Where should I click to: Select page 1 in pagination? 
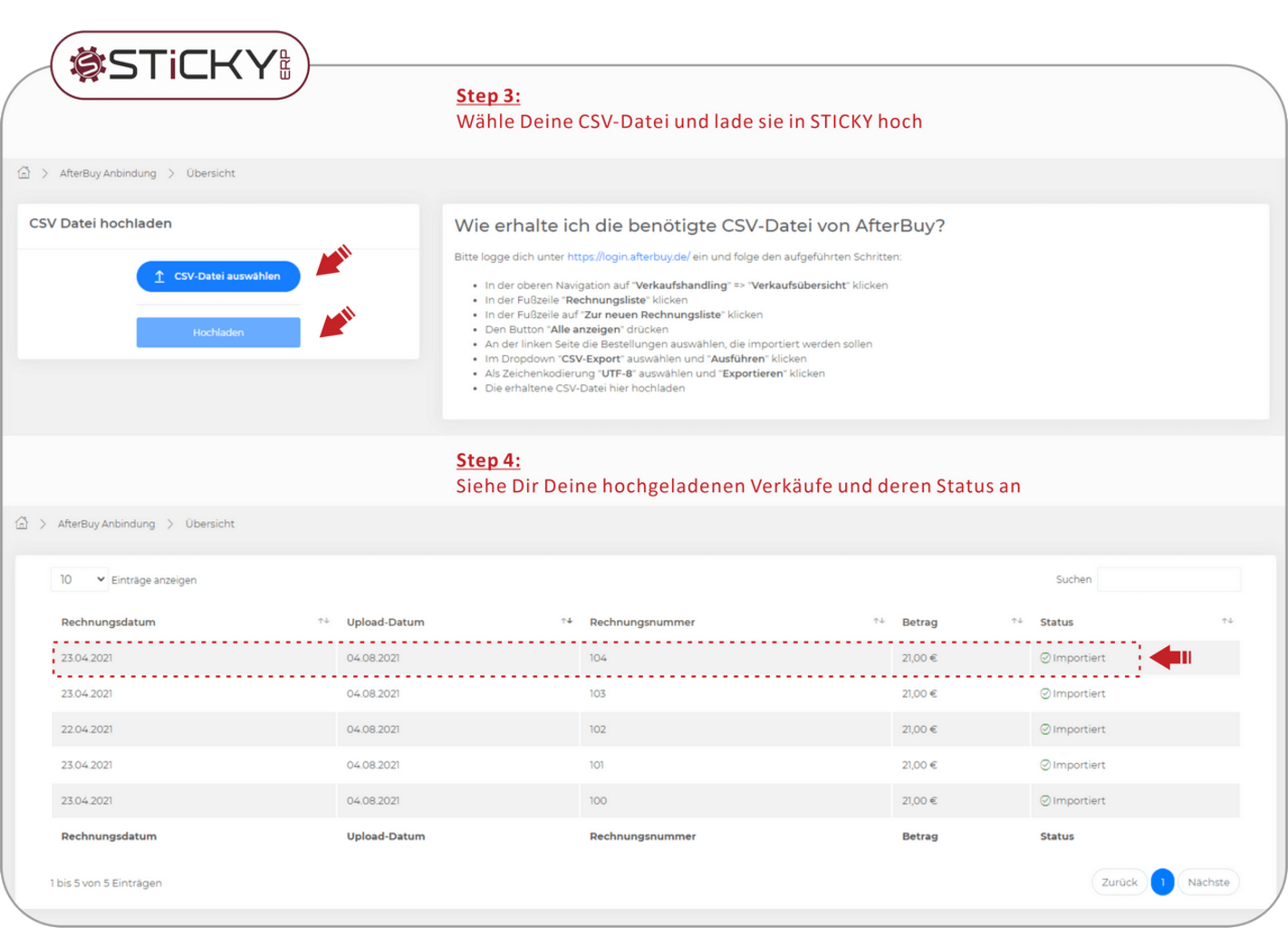[1162, 882]
